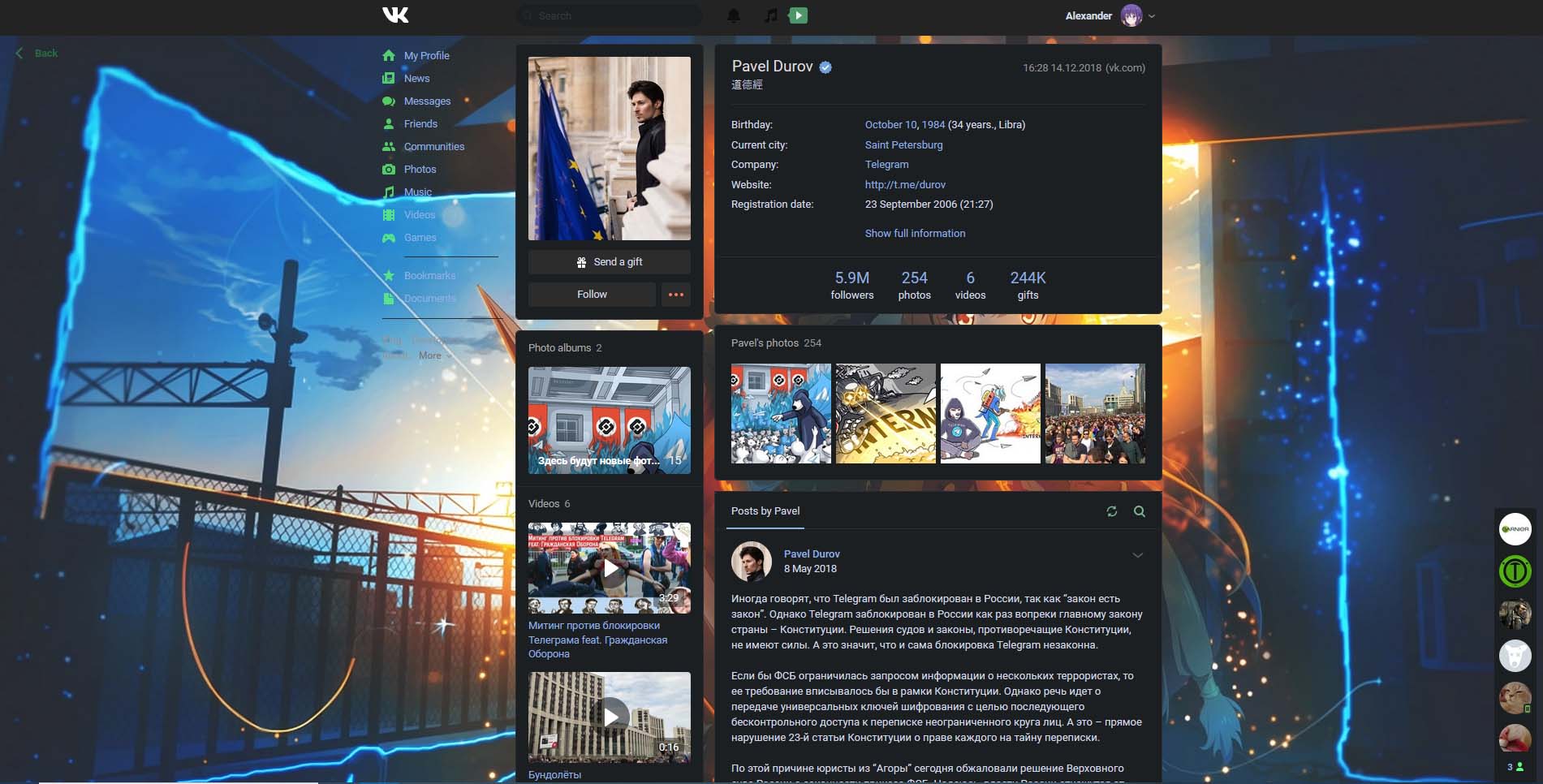Open the music note player icon
The width and height of the screenshot is (1543, 784).
[771, 15]
